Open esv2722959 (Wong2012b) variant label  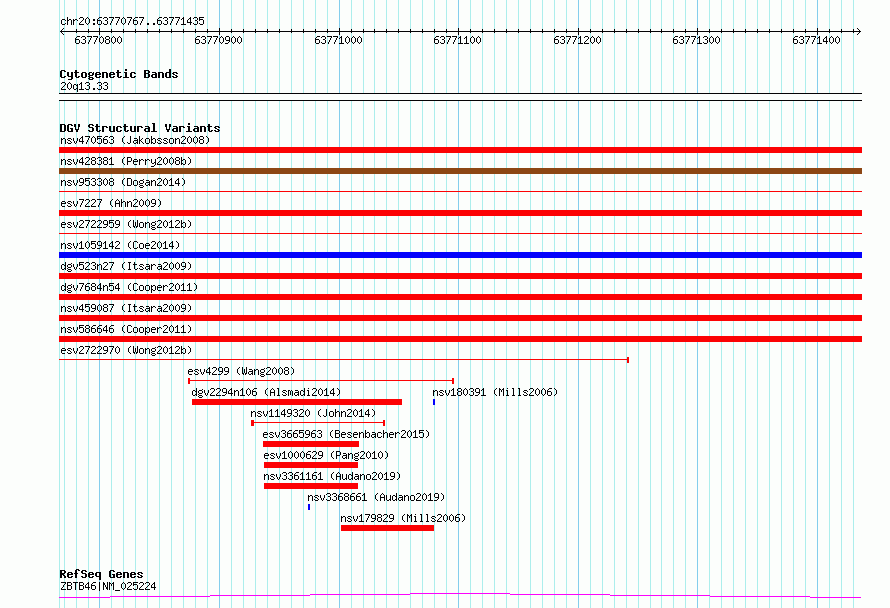tap(126, 224)
